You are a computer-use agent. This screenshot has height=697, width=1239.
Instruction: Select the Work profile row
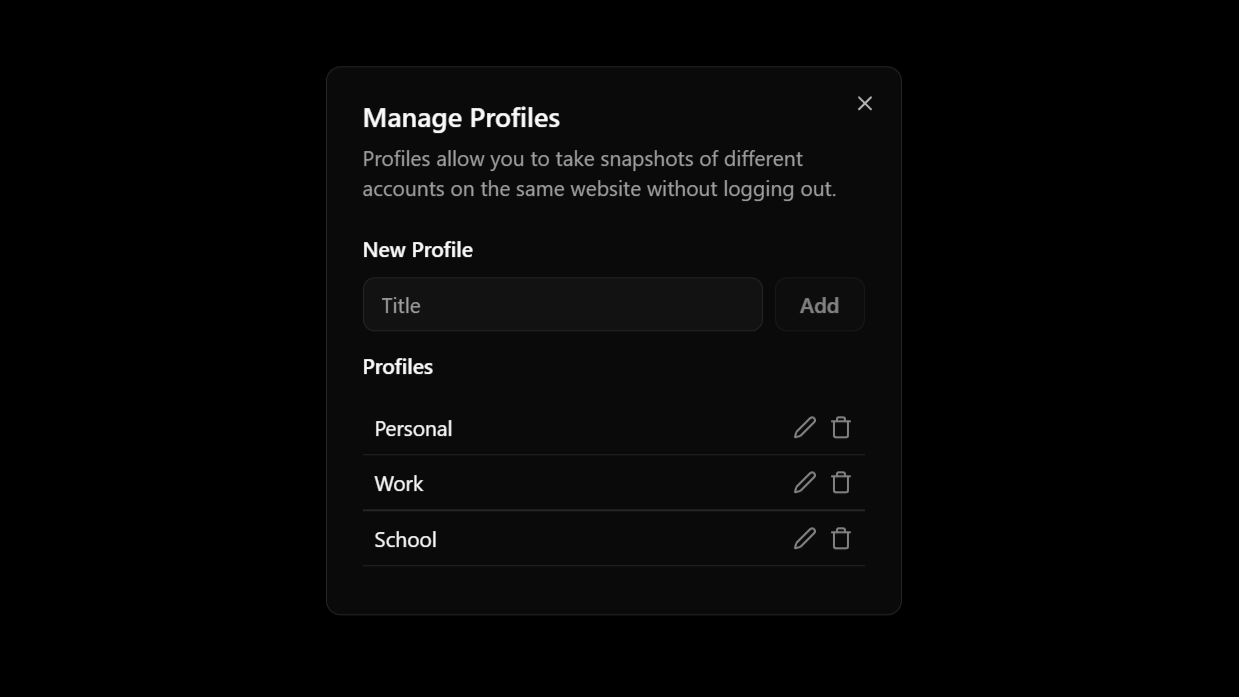pos(614,483)
